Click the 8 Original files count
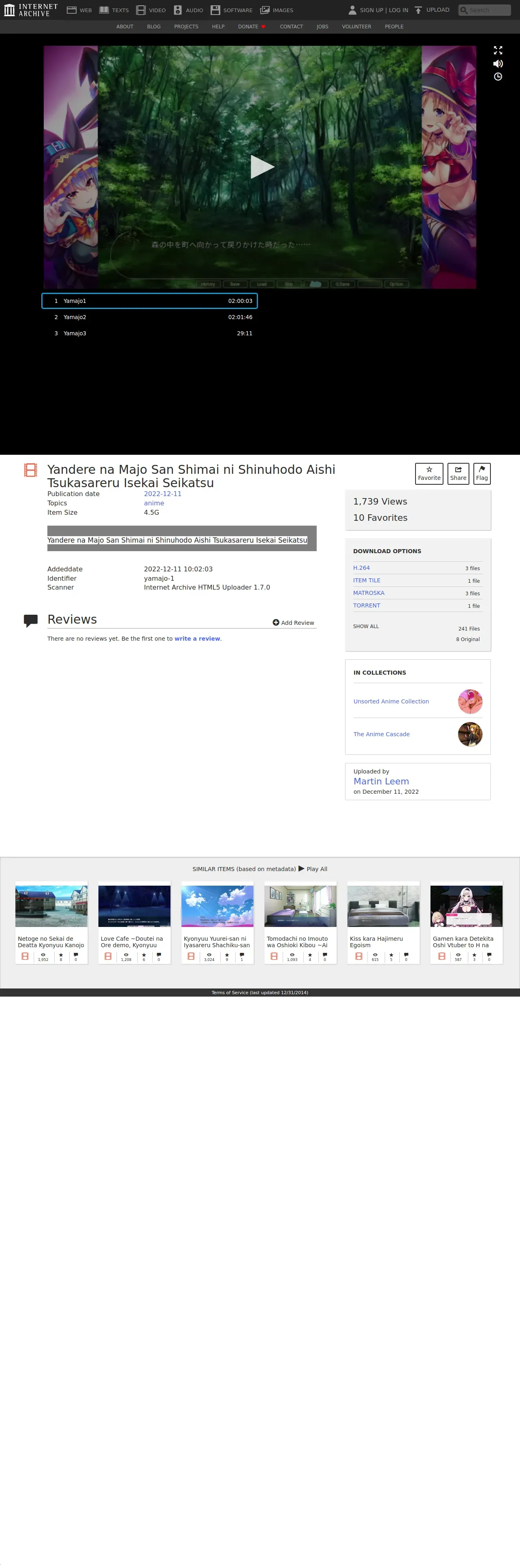Screen dimensions: 520x1568 click(468, 640)
